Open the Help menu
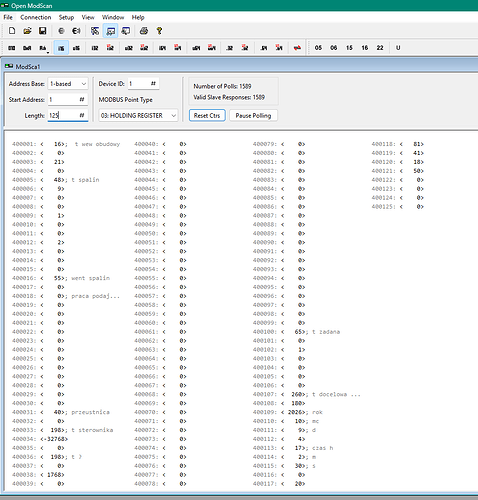This screenshot has height=500, width=478. point(138,17)
